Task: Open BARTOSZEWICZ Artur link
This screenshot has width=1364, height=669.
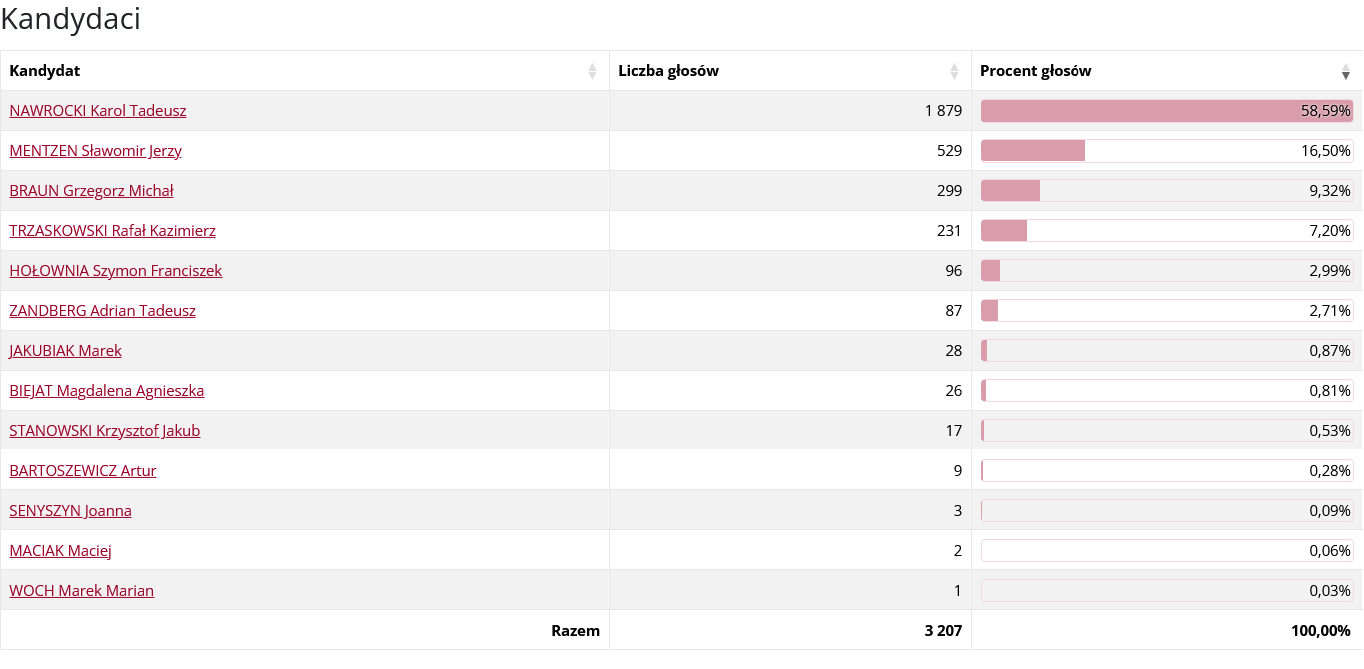Action: [x=83, y=471]
